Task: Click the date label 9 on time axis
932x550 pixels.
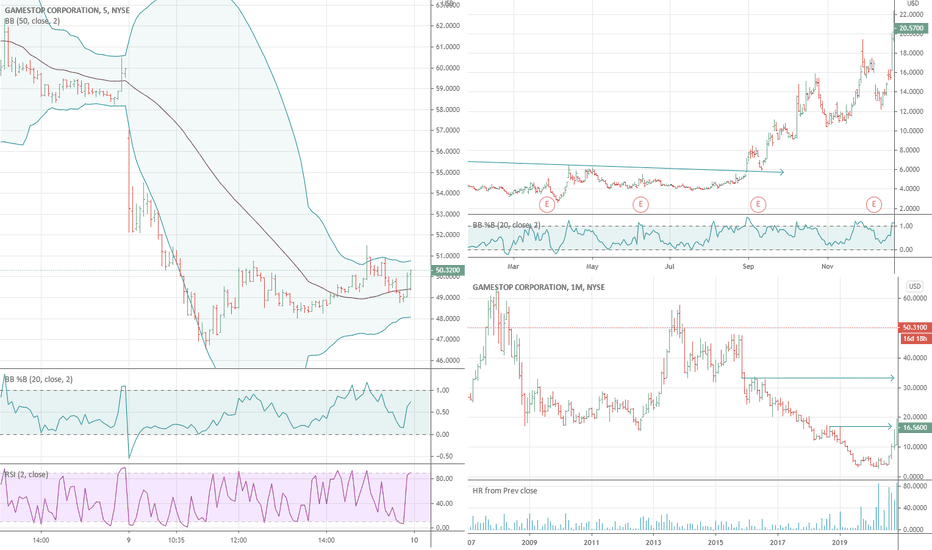Action: (128, 540)
